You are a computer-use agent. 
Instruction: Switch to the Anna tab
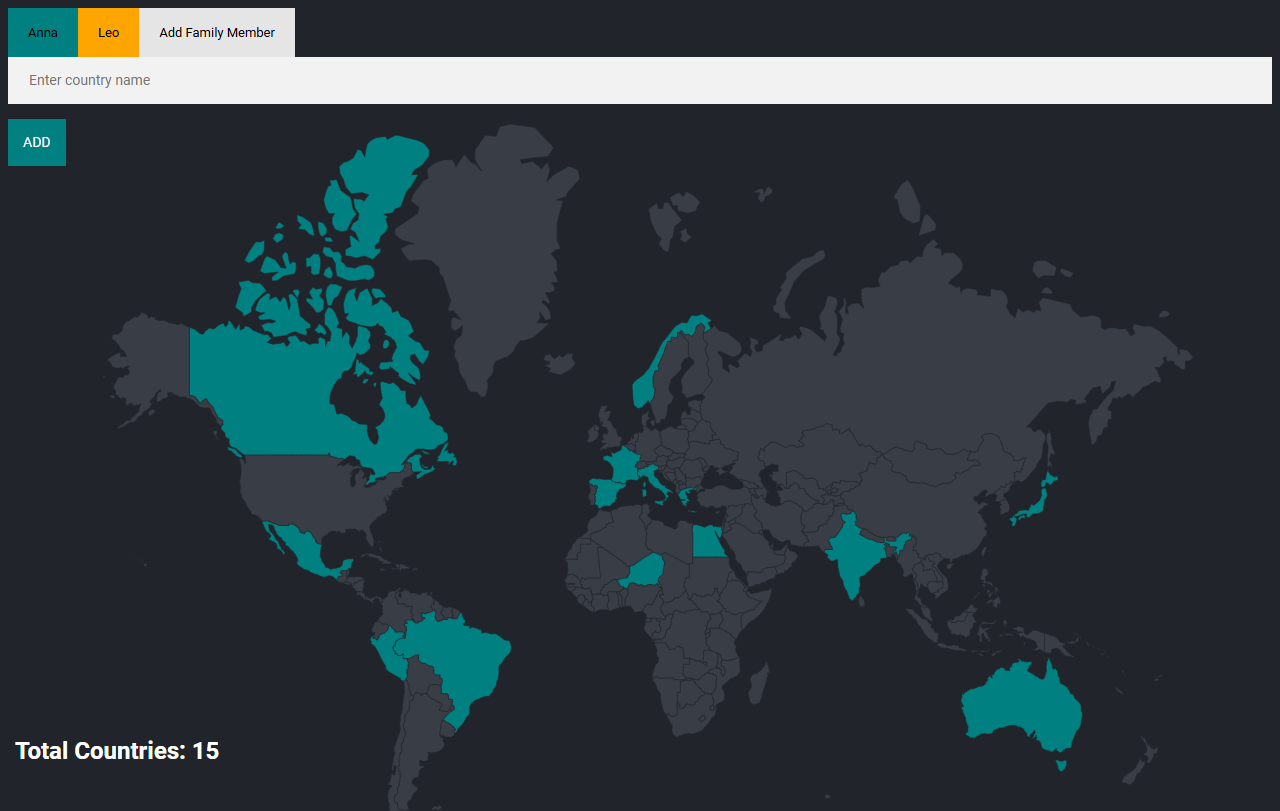tap(43, 32)
